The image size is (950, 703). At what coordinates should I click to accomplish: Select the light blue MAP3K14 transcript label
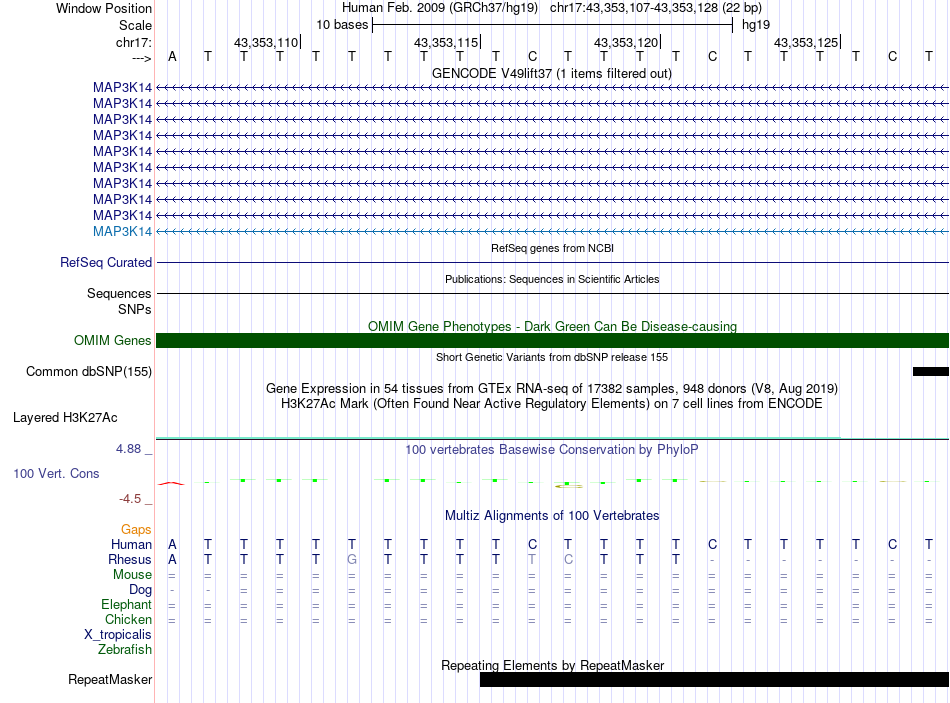click(122, 232)
